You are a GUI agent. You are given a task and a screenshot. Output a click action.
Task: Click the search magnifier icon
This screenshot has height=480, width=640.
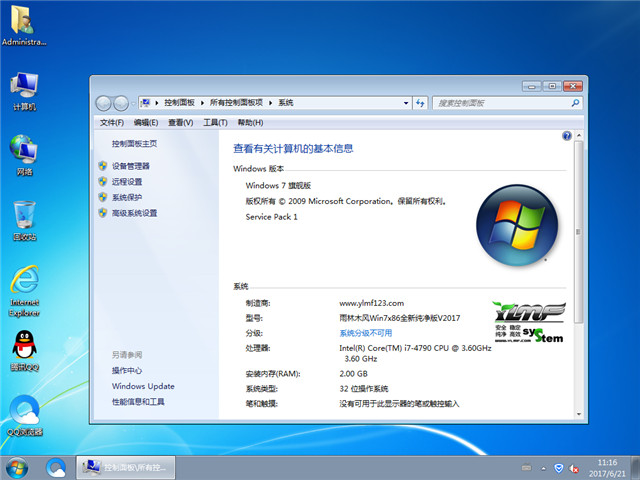click(575, 103)
